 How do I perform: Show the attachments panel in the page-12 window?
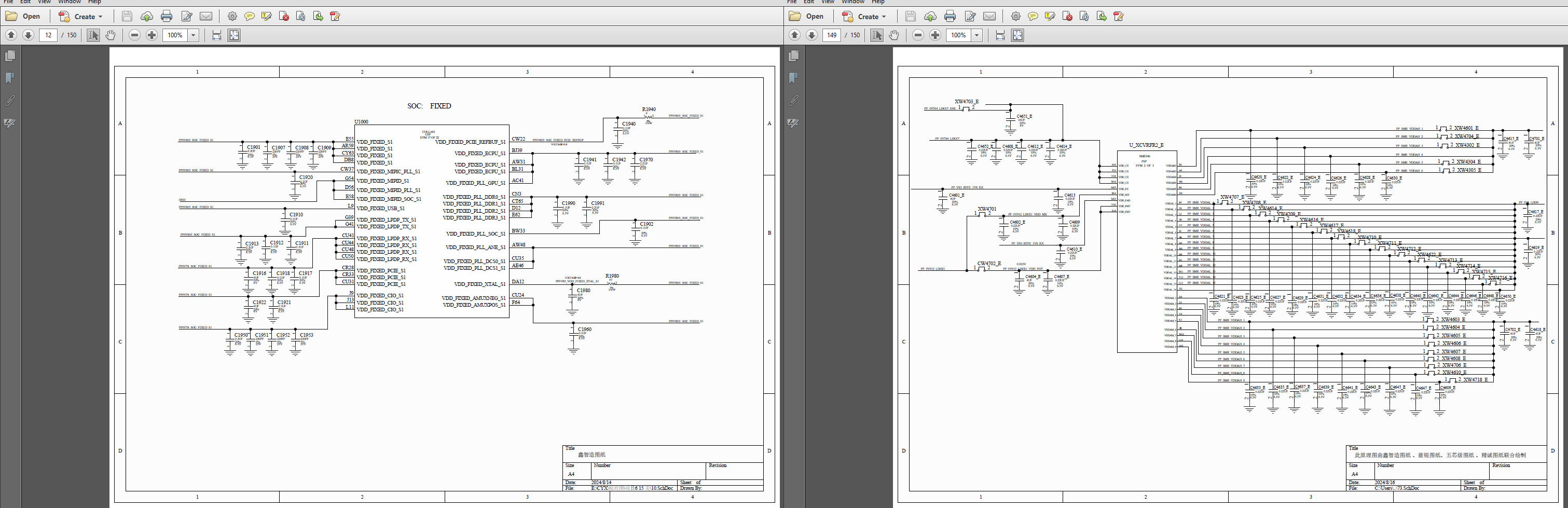(10, 100)
